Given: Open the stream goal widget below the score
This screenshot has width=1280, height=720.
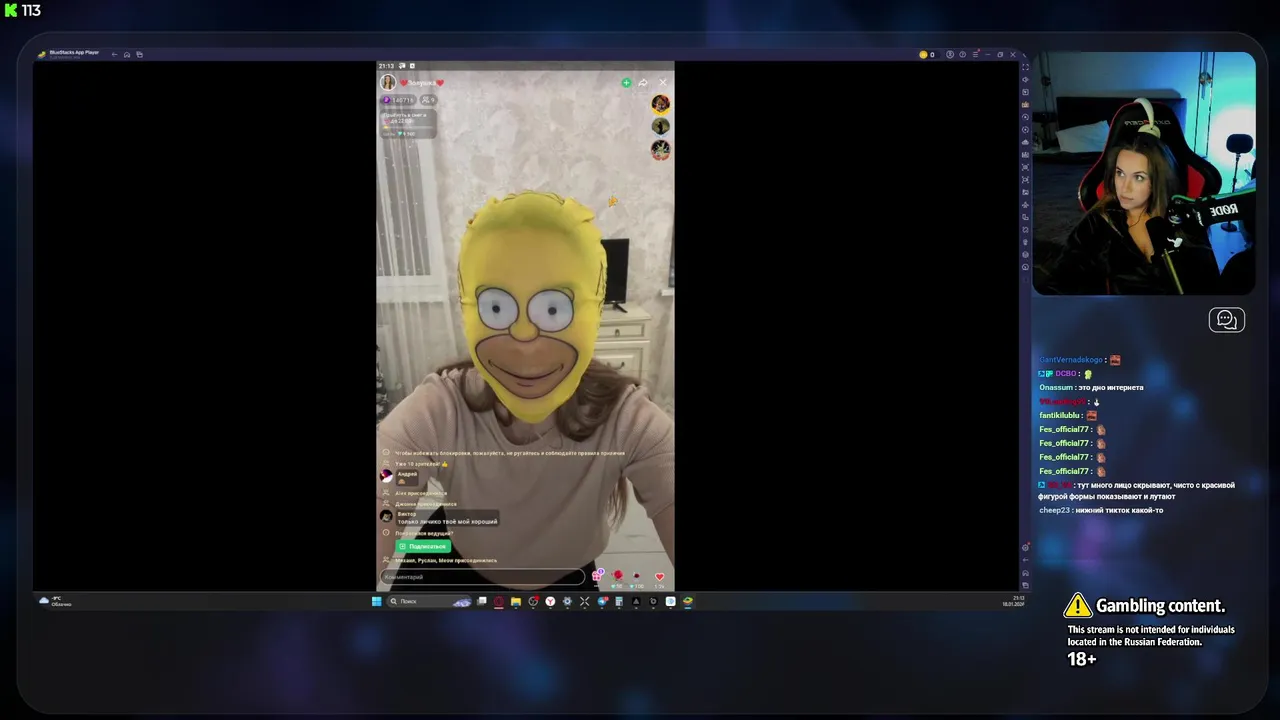Looking at the screenshot, I should 408,124.
